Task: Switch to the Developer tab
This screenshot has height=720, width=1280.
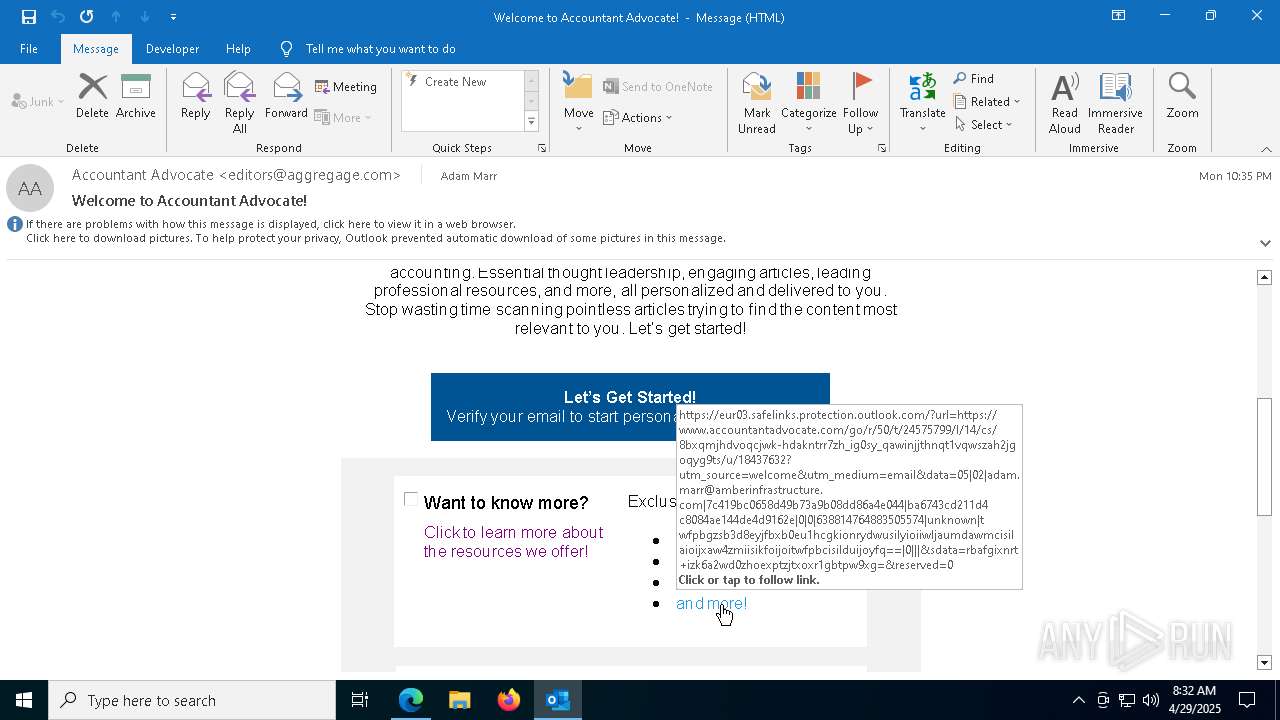Action: (x=172, y=49)
